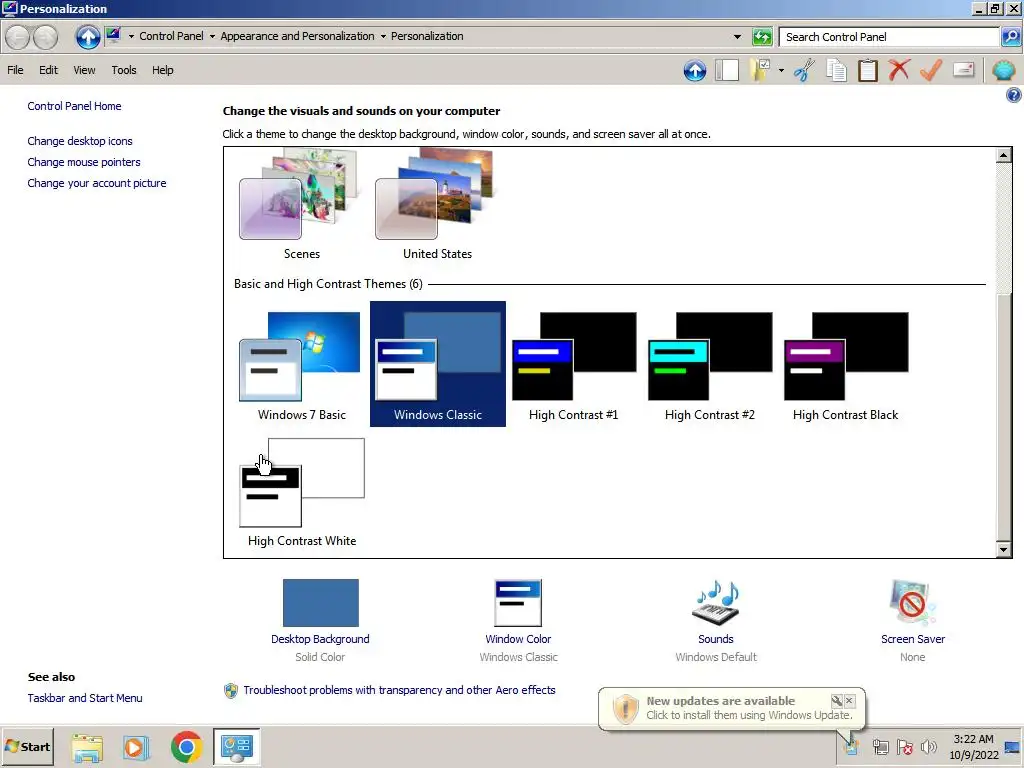Open the Tools menu
This screenshot has height=768, width=1024.
(123, 70)
